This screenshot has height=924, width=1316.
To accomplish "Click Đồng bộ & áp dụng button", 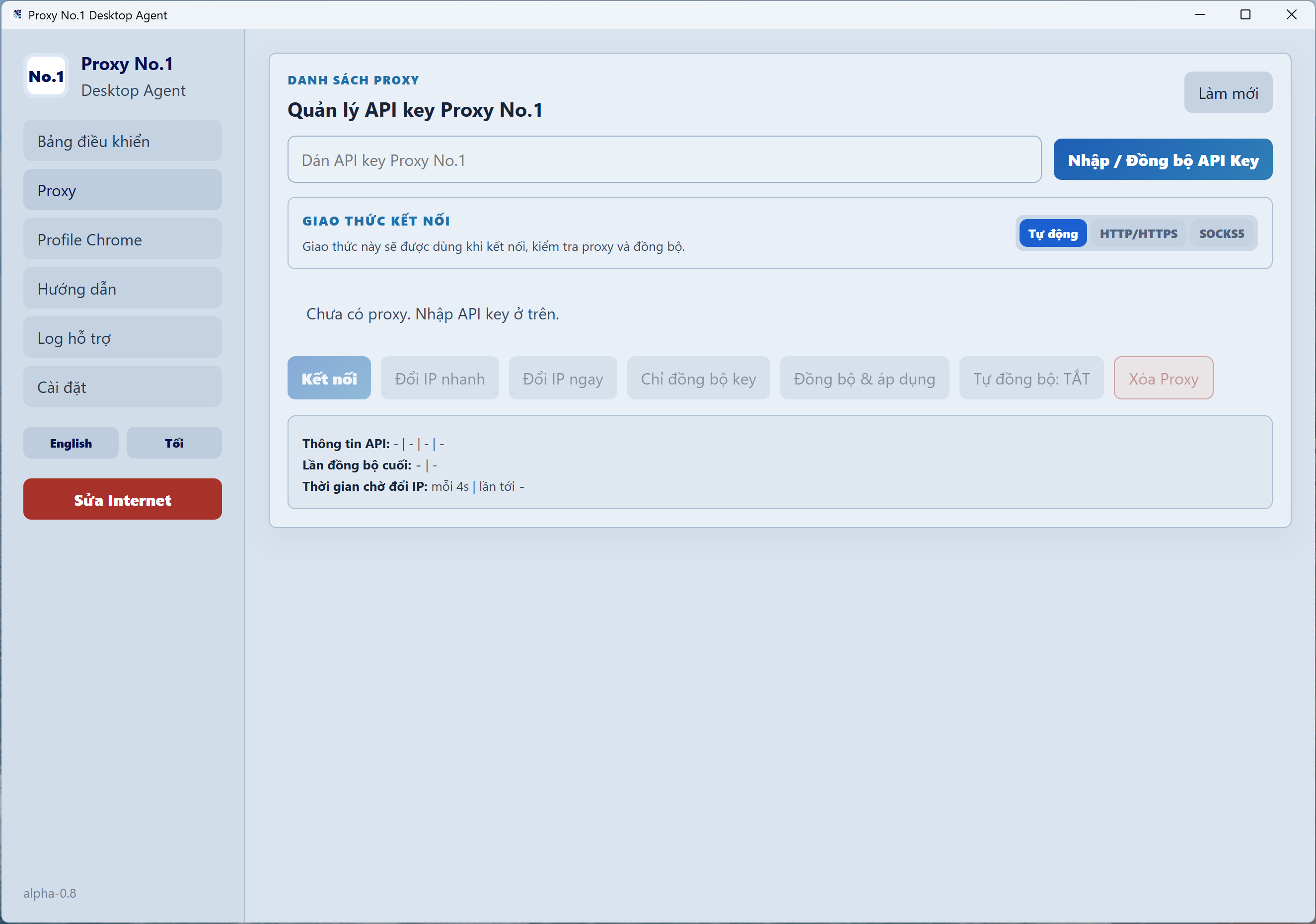I will (x=865, y=379).
